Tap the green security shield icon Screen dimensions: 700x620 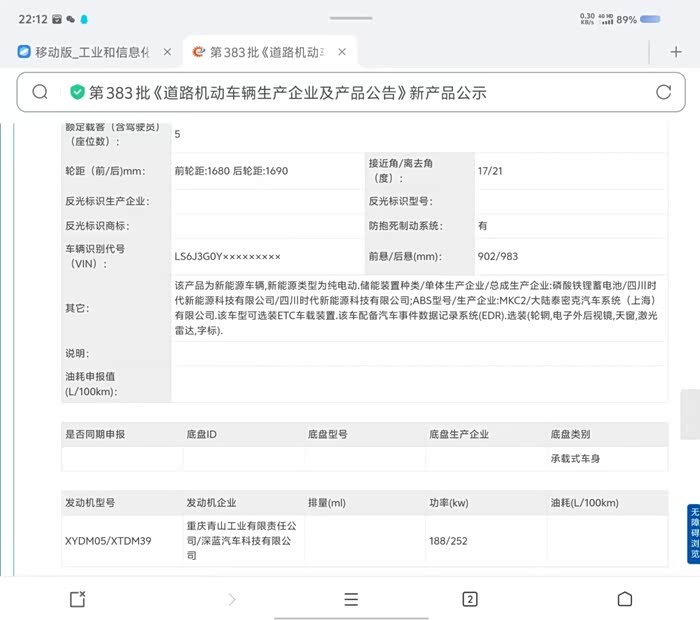77,92
